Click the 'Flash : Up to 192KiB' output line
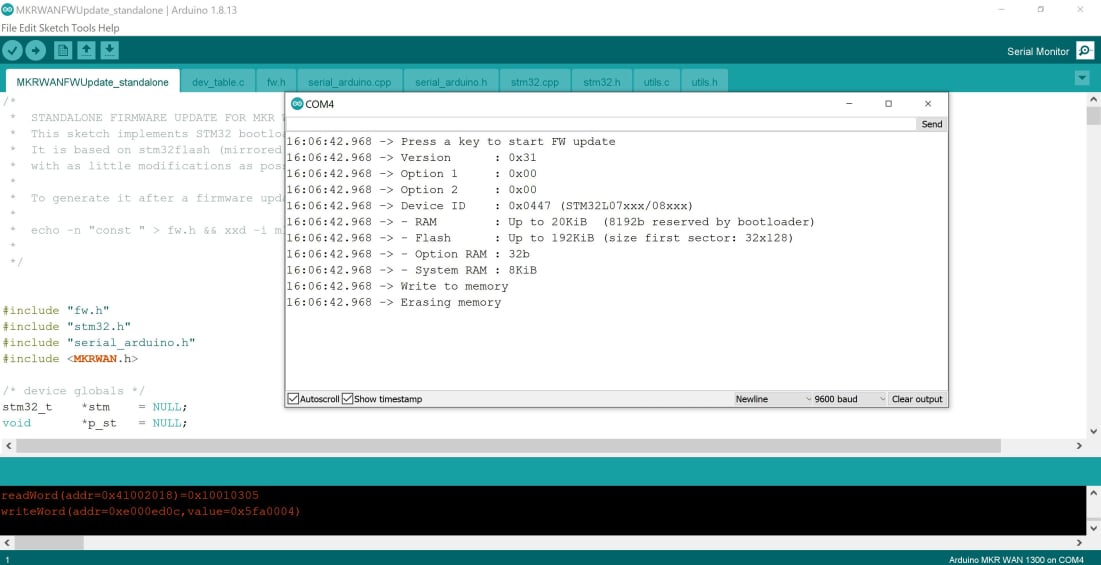Viewport: 1101px width, 565px height. tap(540, 238)
